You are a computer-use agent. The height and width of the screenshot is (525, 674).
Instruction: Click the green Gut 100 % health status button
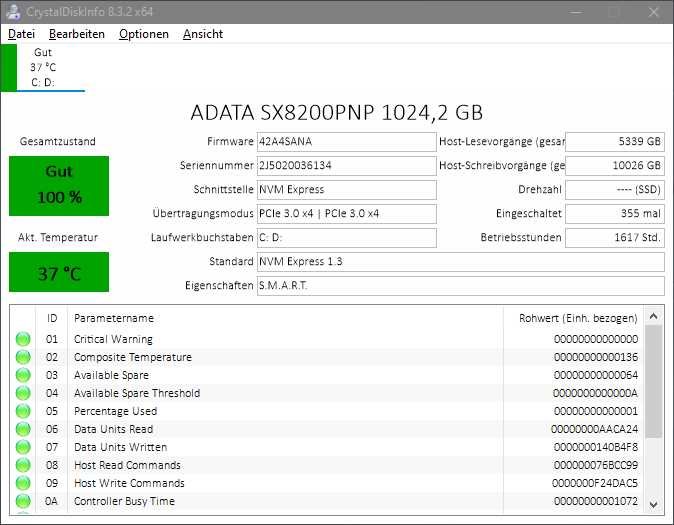[x=59, y=186]
